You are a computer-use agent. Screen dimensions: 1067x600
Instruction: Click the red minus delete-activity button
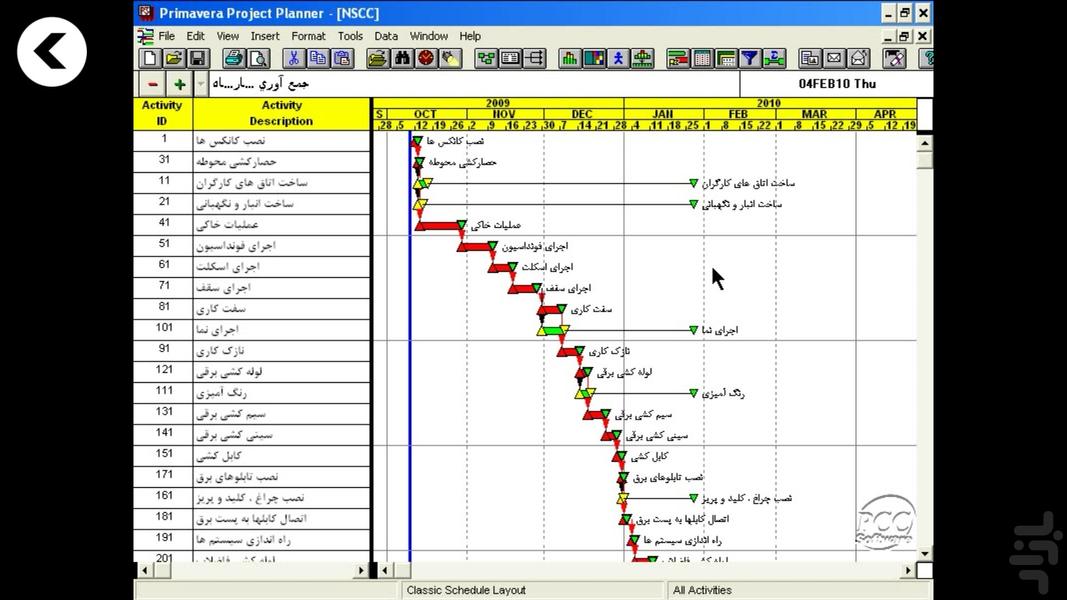click(x=152, y=84)
